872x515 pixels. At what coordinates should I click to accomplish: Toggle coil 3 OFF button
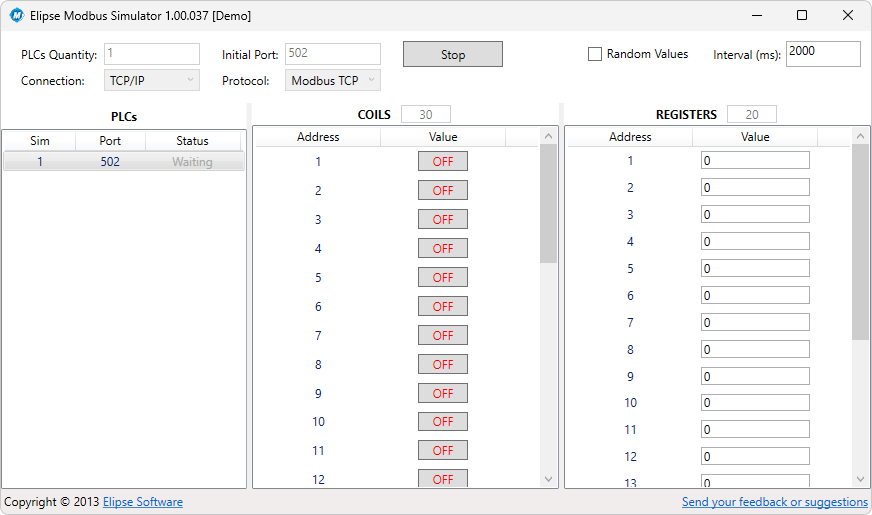(443, 219)
